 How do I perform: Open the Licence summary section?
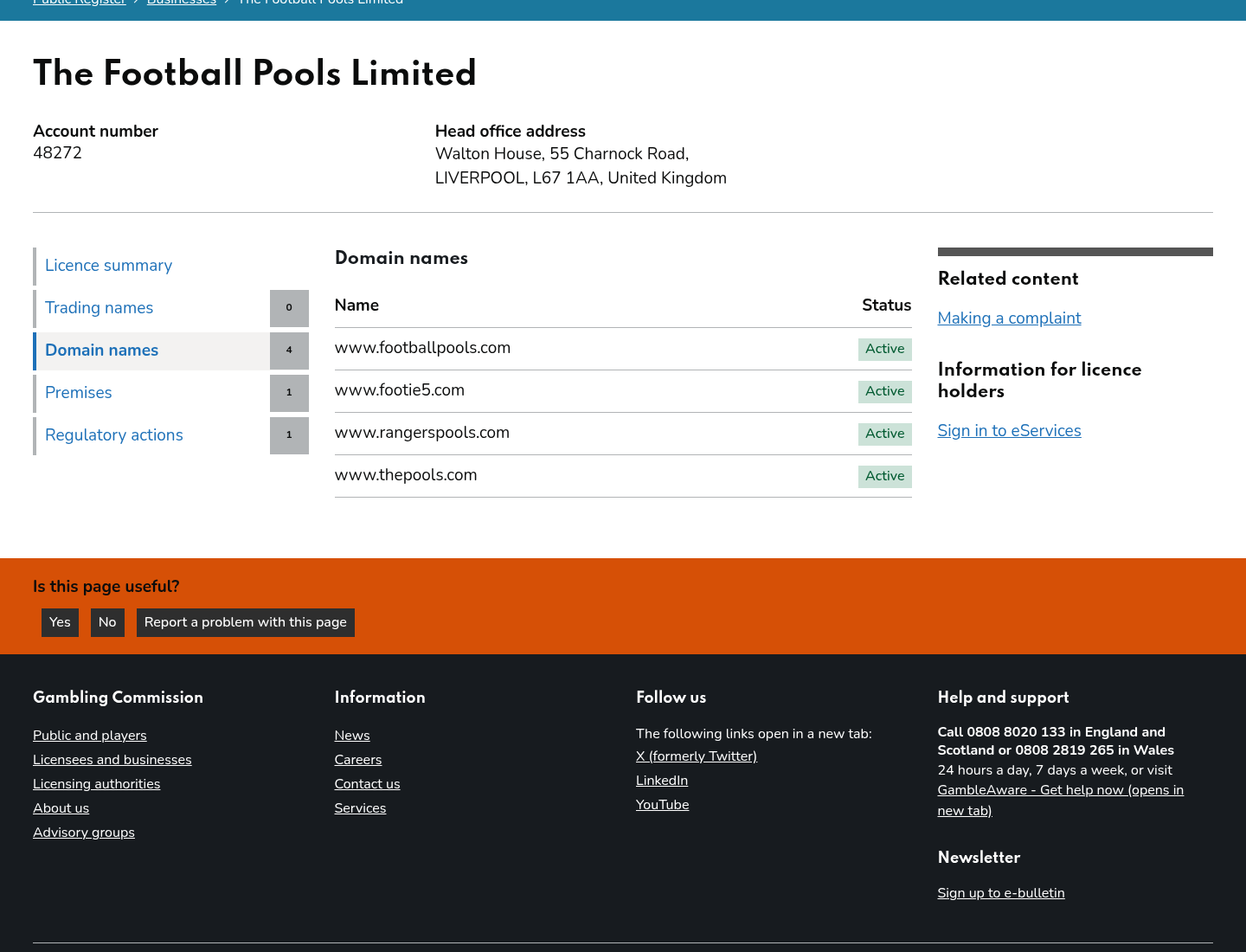pos(108,266)
